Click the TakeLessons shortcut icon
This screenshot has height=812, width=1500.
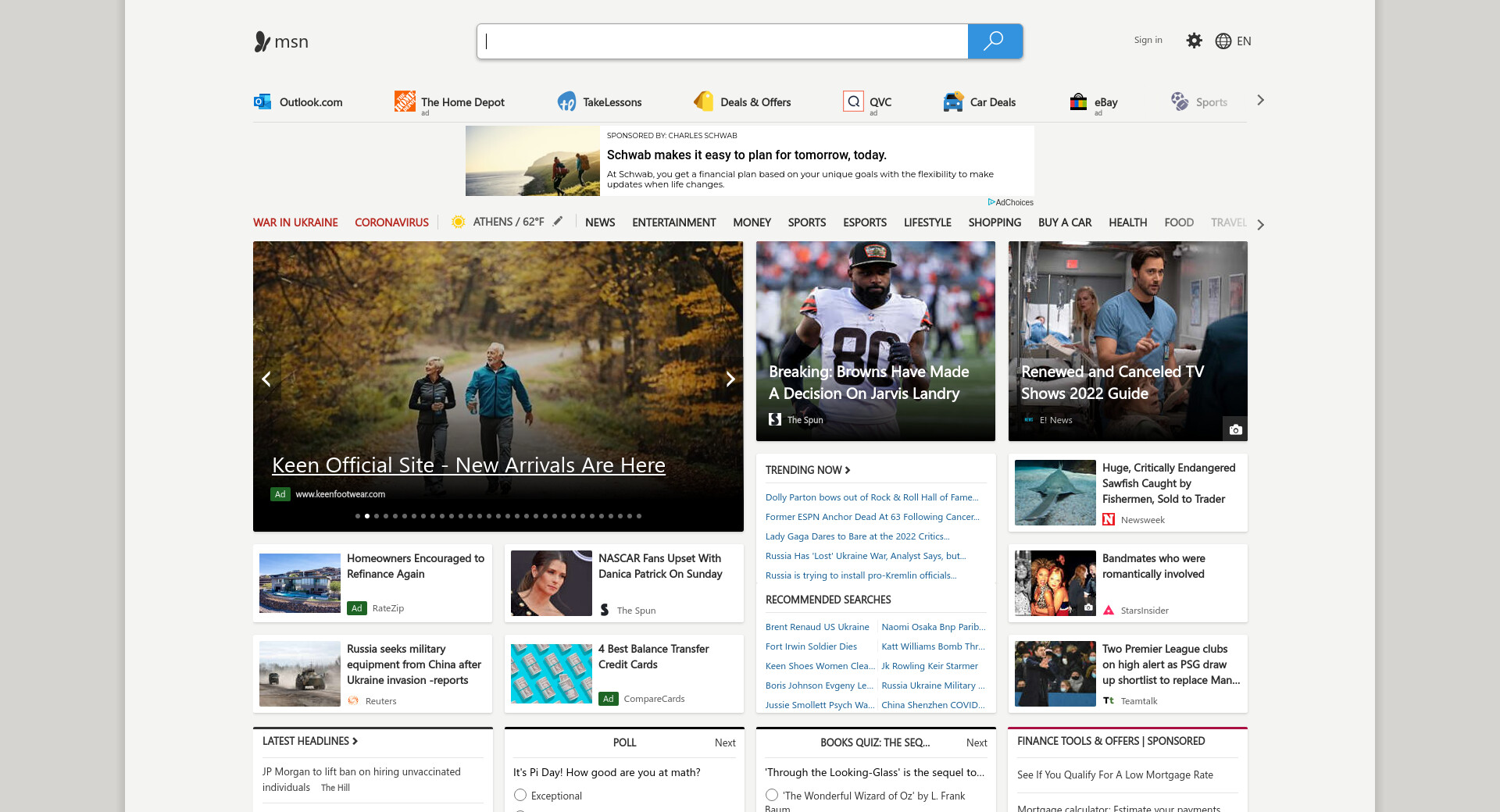(x=566, y=101)
